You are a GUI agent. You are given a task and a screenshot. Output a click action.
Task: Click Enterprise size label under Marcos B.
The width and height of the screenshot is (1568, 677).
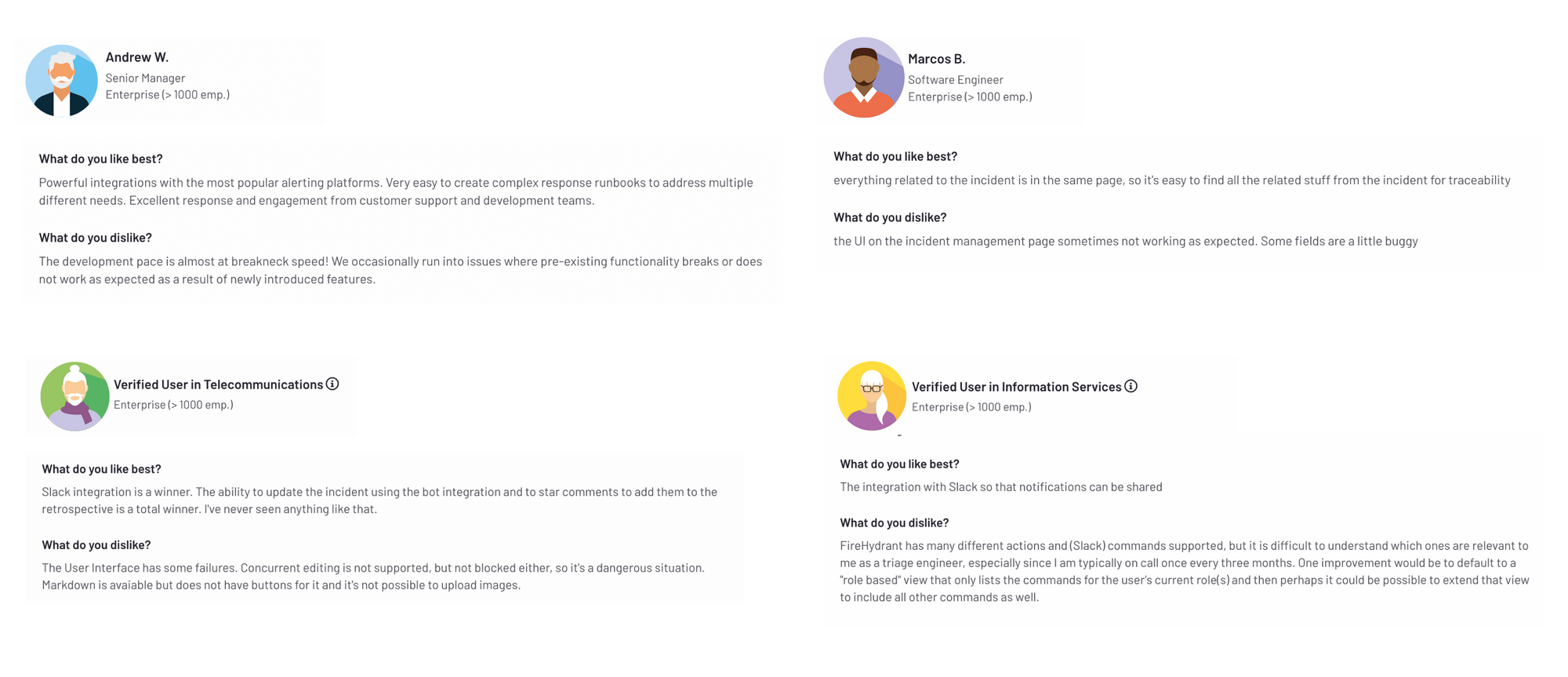click(x=970, y=97)
